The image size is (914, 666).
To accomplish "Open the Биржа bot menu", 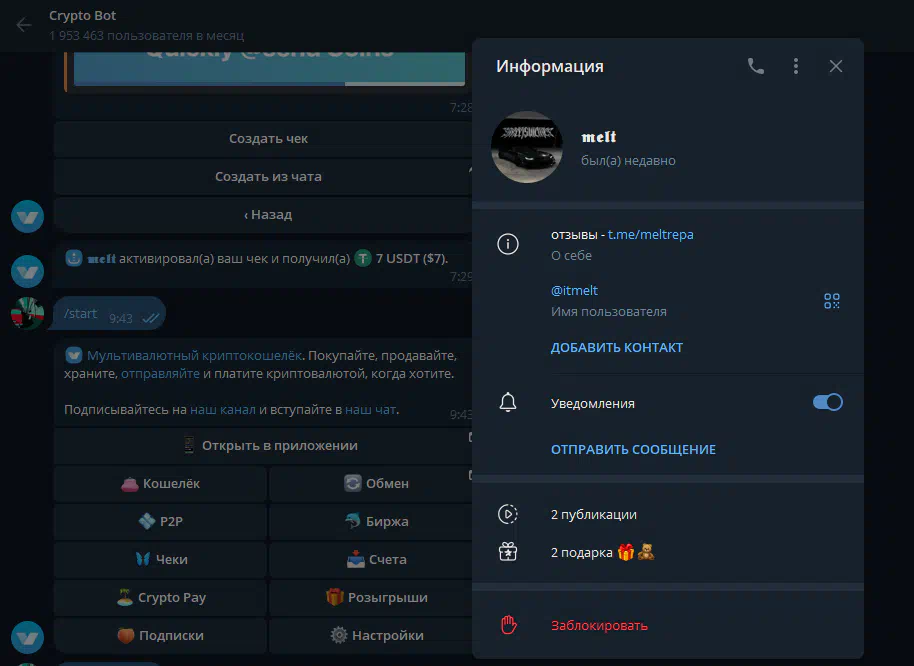I will click(371, 521).
